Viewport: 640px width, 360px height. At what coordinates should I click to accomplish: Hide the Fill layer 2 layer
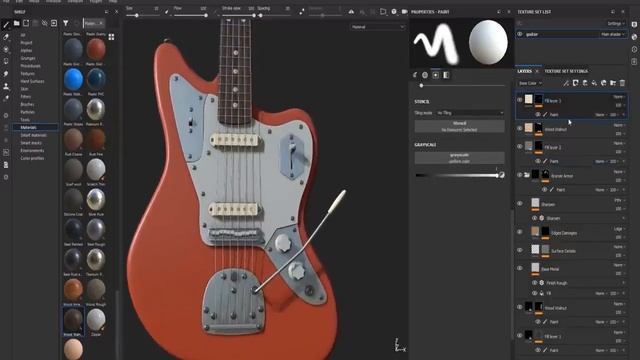click(520, 146)
